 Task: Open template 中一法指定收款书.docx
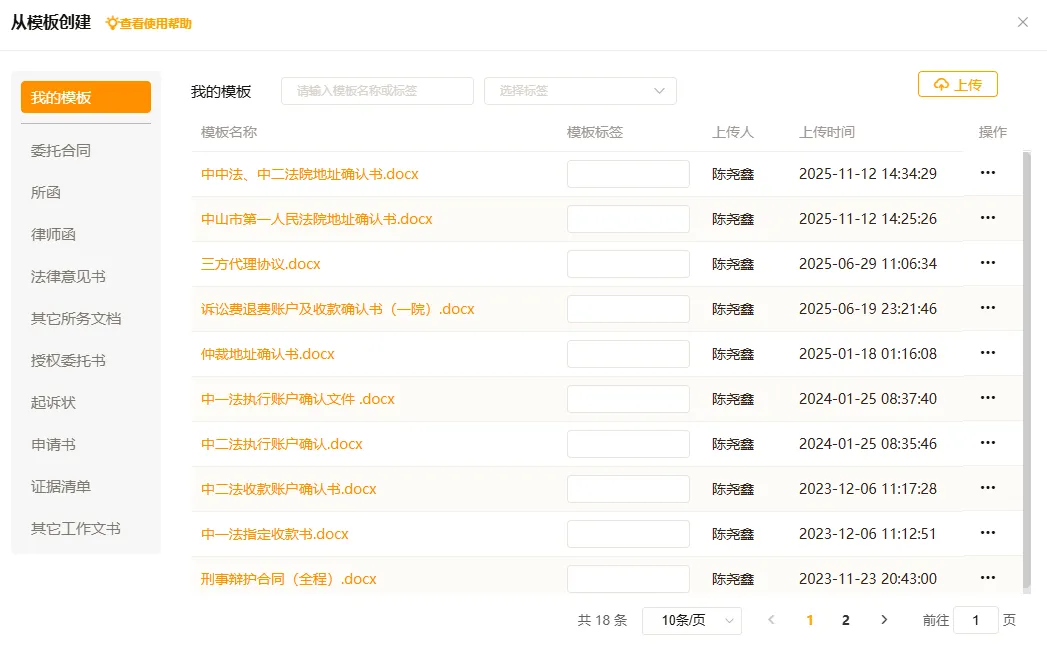[x=275, y=534]
